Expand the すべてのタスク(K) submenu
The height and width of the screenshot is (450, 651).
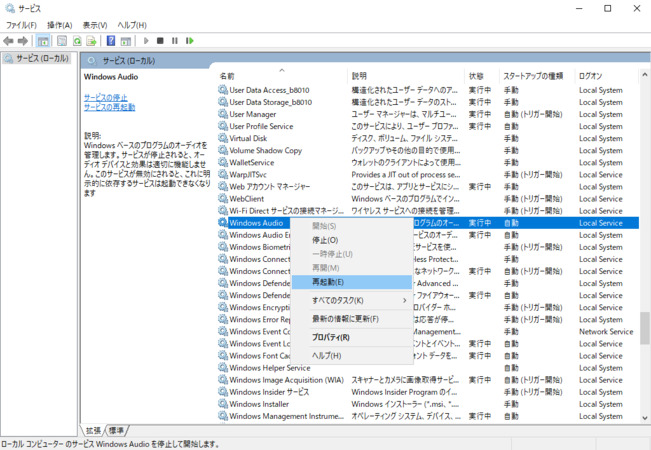(352, 300)
